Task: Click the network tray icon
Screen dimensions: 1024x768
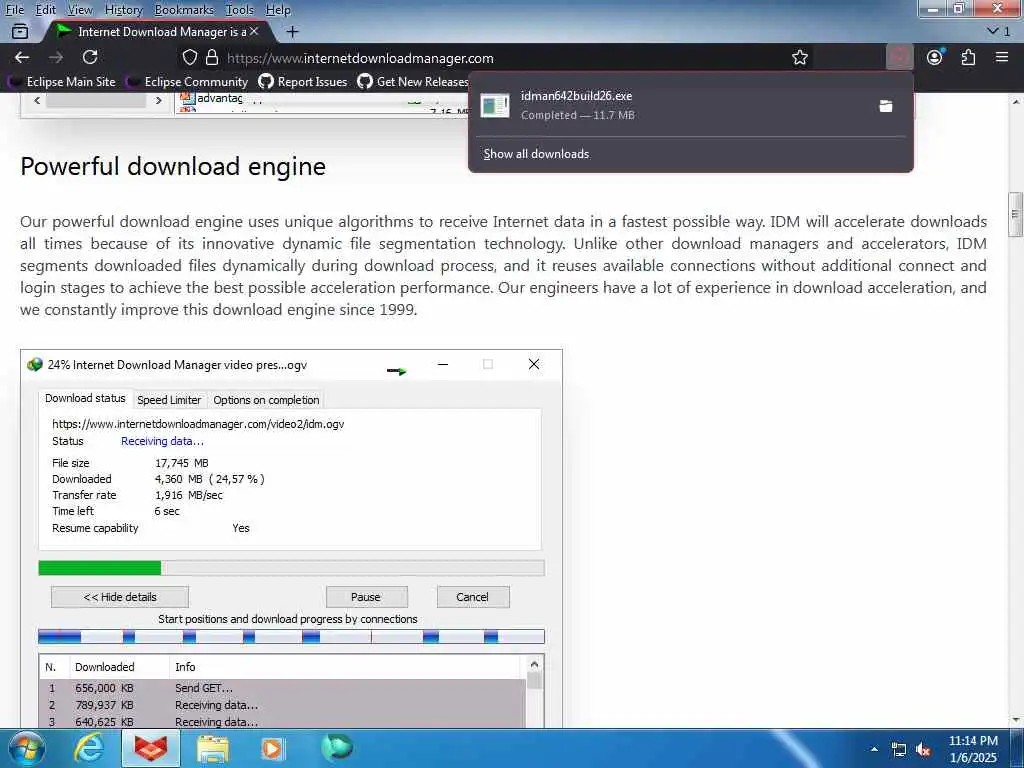Action: pyautogui.click(x=899, y=750)
